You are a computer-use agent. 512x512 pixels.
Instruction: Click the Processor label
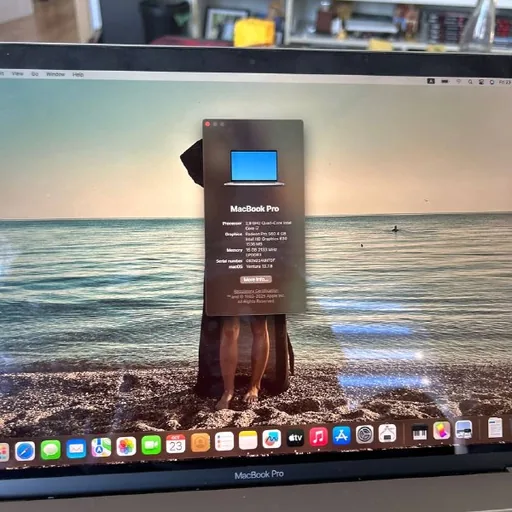tap(232, 223)
